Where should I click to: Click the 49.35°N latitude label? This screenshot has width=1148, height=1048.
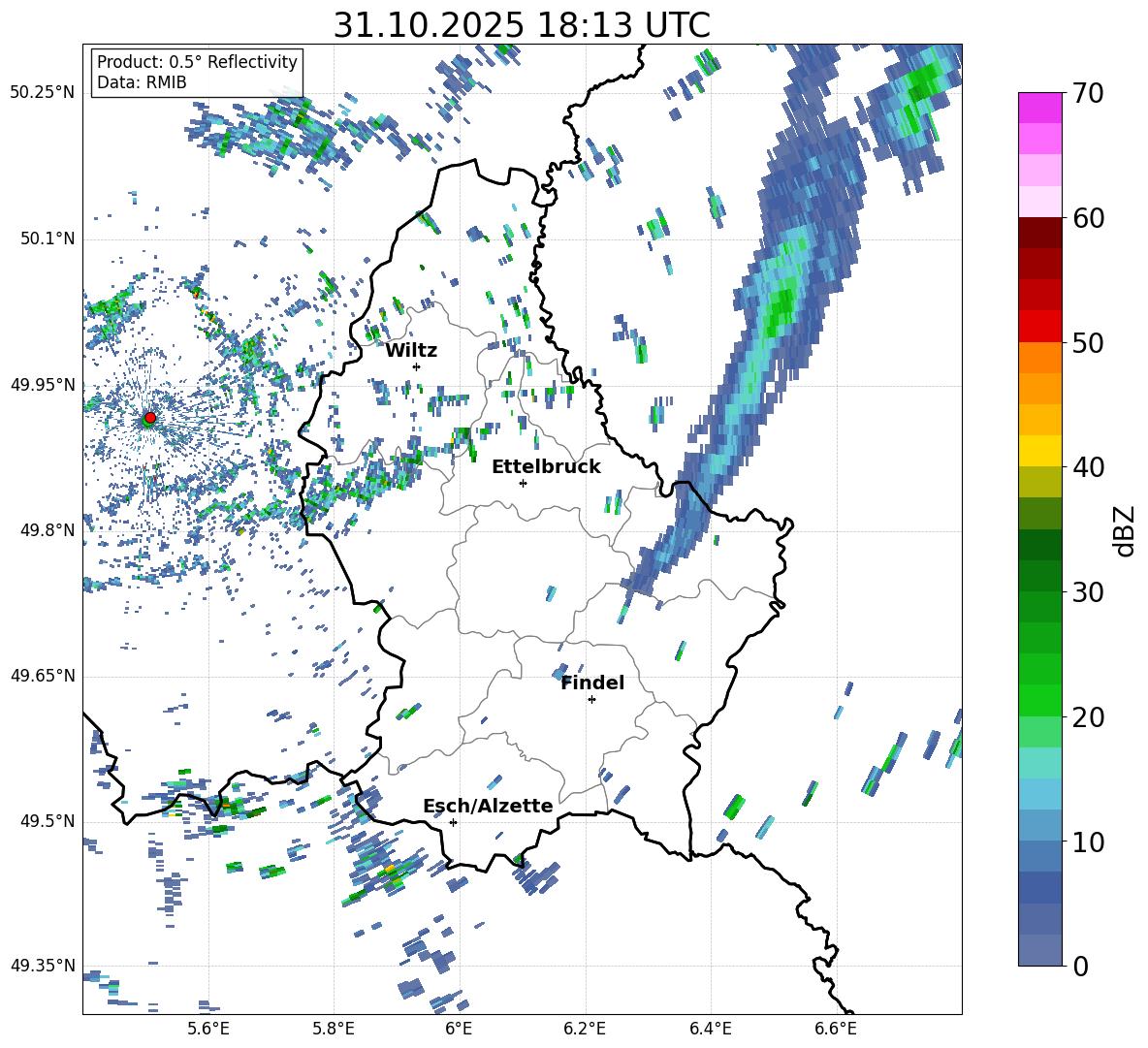coord(43,966)
